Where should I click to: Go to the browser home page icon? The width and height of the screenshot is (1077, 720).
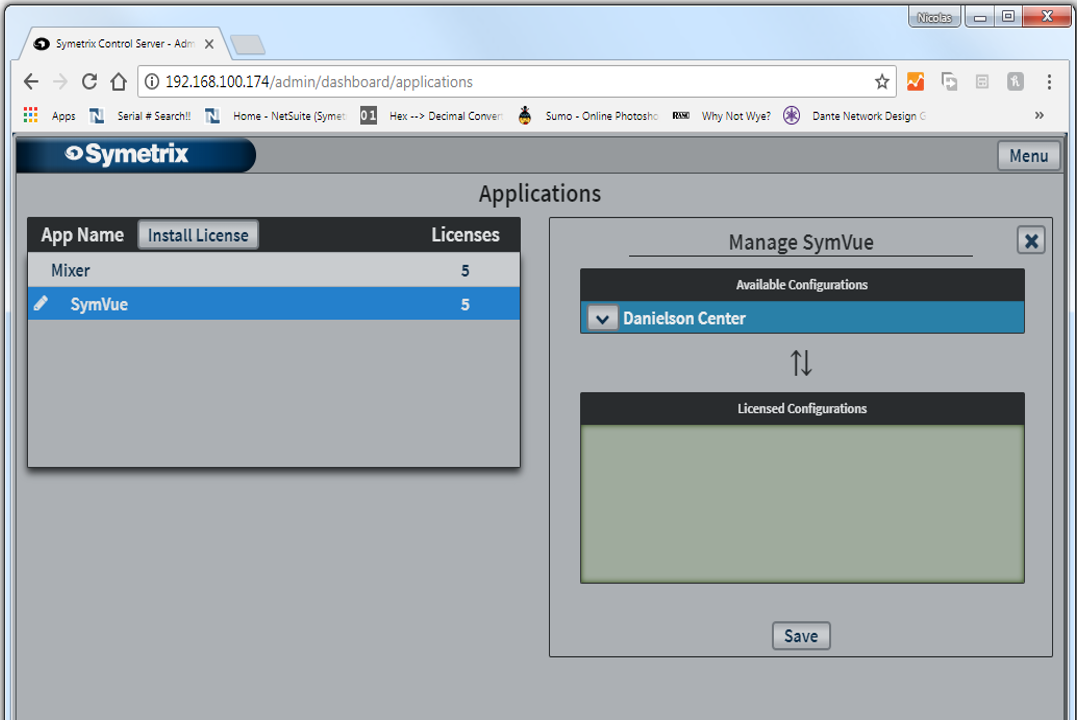[x=119, y=82]
